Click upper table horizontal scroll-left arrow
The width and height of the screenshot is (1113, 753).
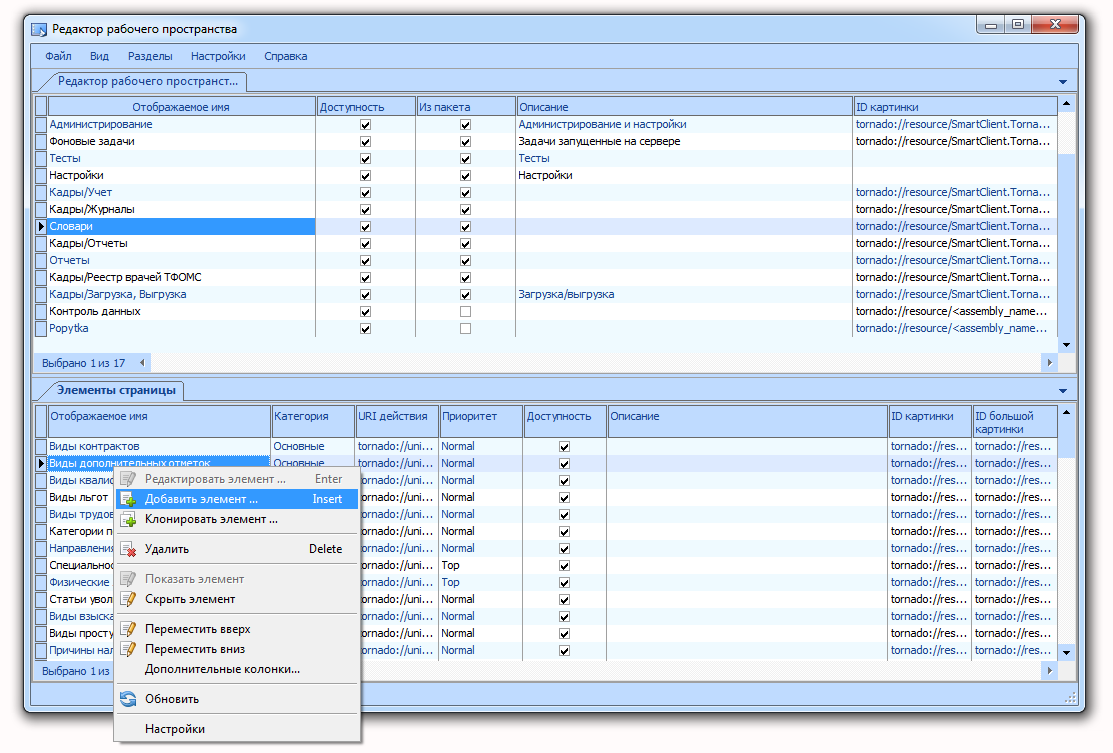tap(143, 363)
